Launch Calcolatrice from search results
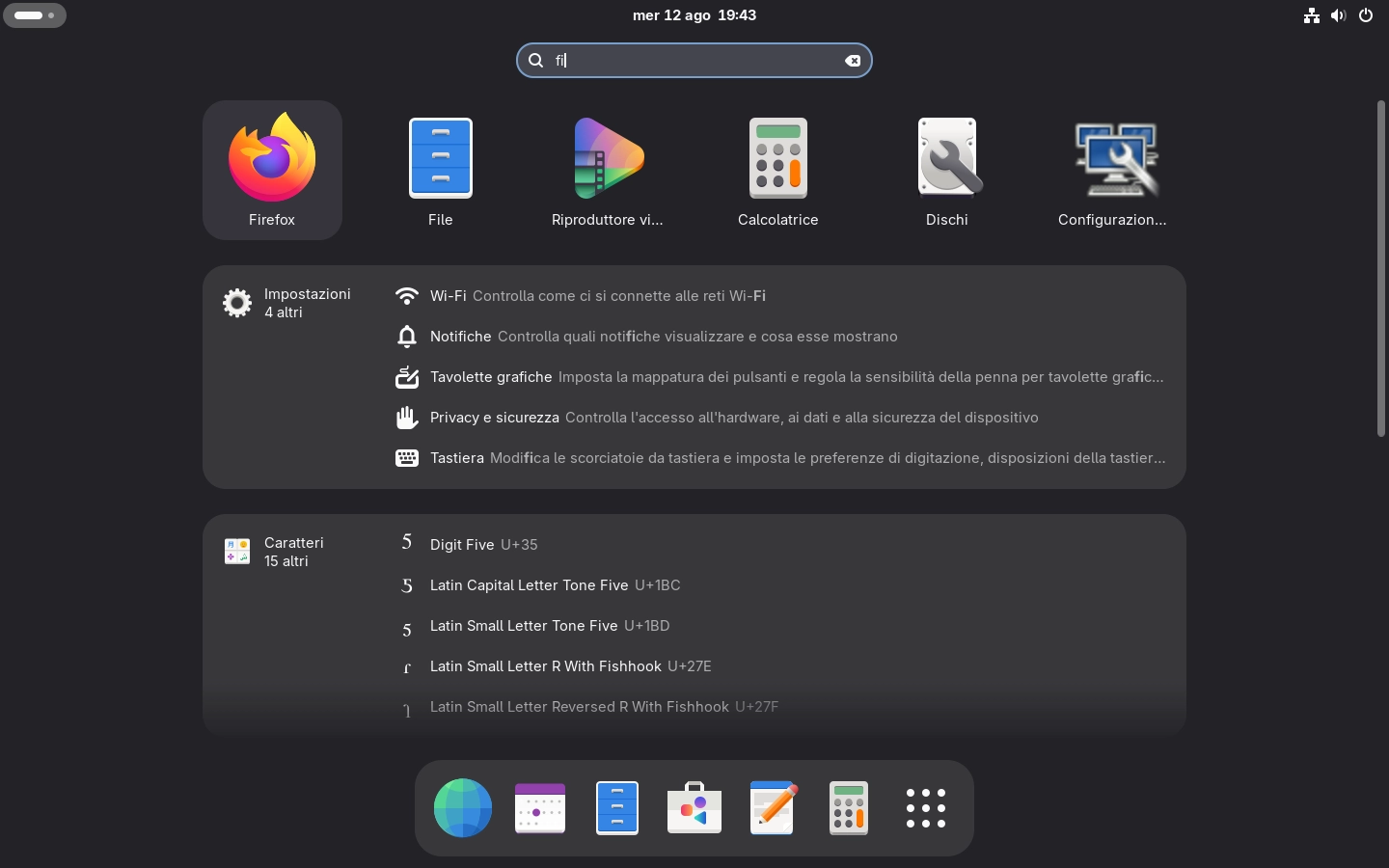This screenshot has width=1389, height=868. click(x=778, y=170)
